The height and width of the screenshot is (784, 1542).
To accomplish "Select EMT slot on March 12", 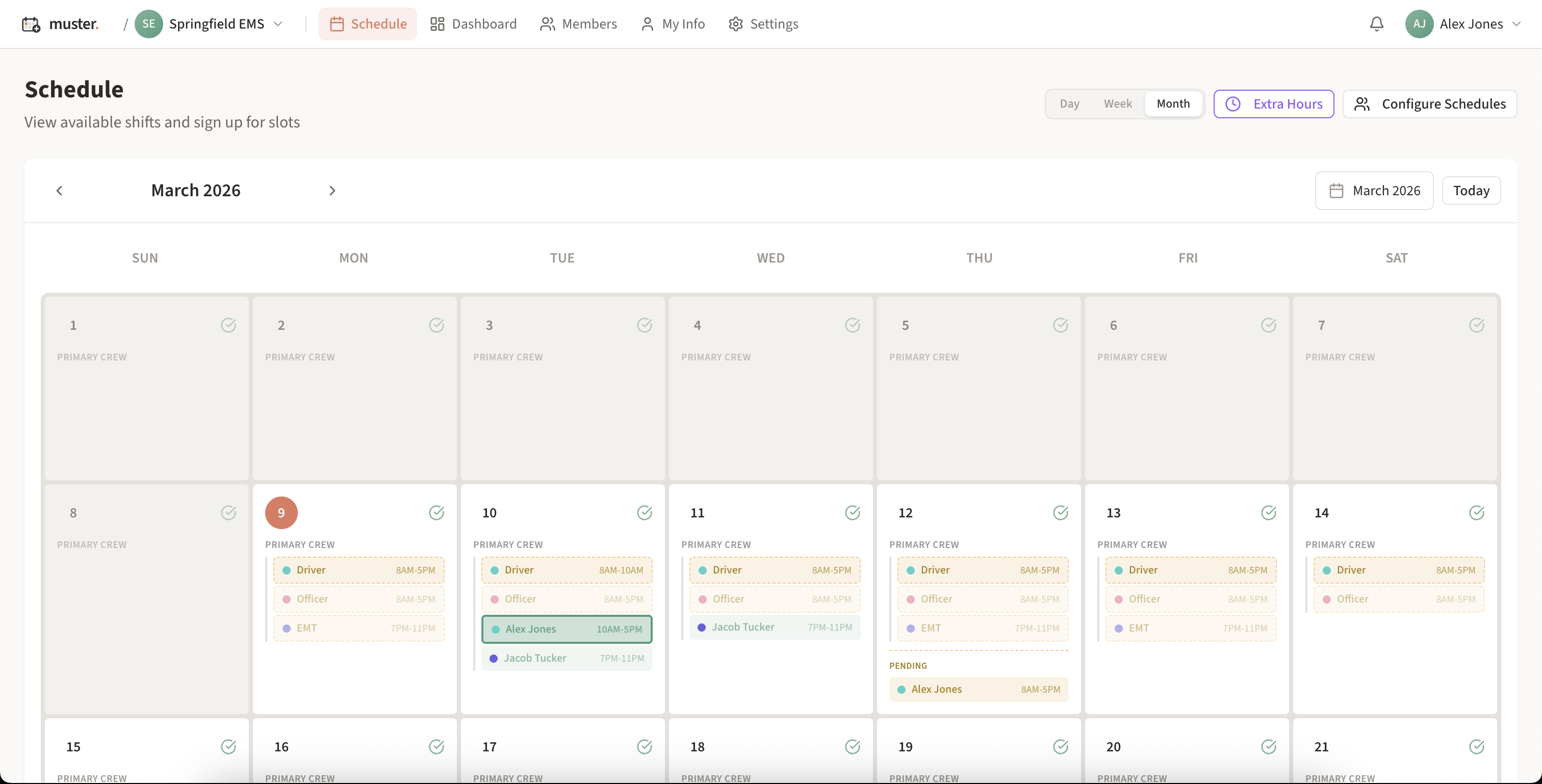I will (982, 628).
